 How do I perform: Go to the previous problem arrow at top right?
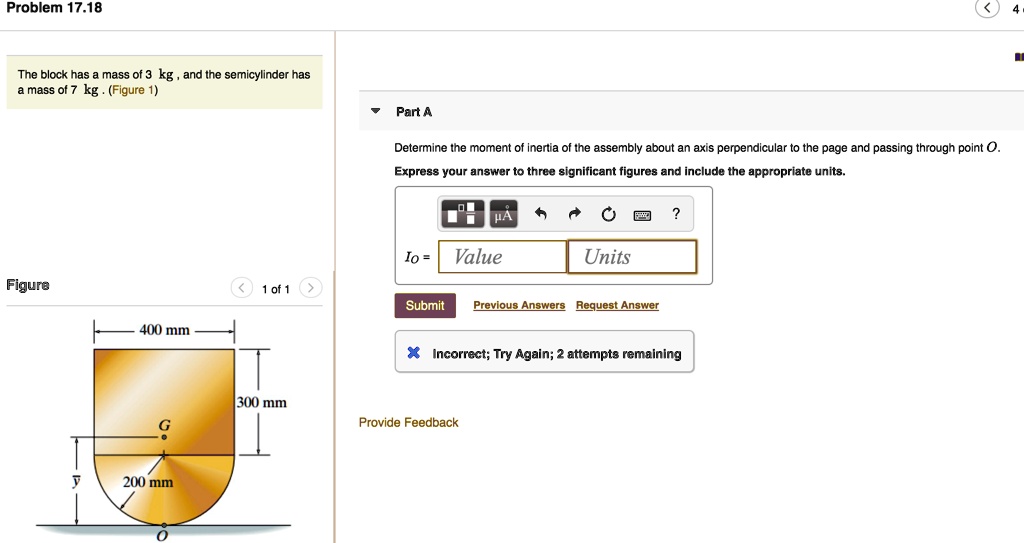pyautogui.click(x=988, y=9)
